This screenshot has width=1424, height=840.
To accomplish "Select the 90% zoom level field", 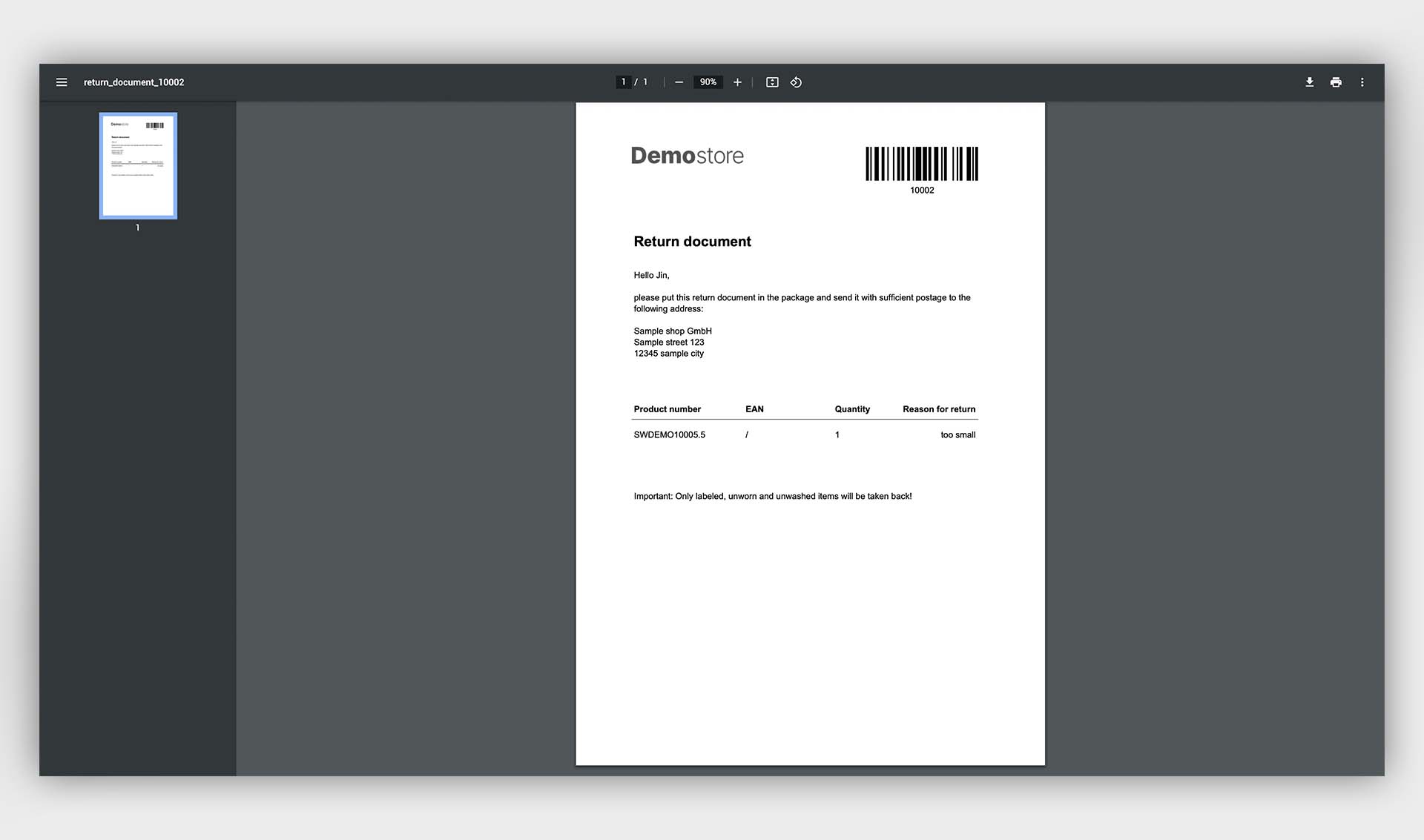I will coord(708,82).
